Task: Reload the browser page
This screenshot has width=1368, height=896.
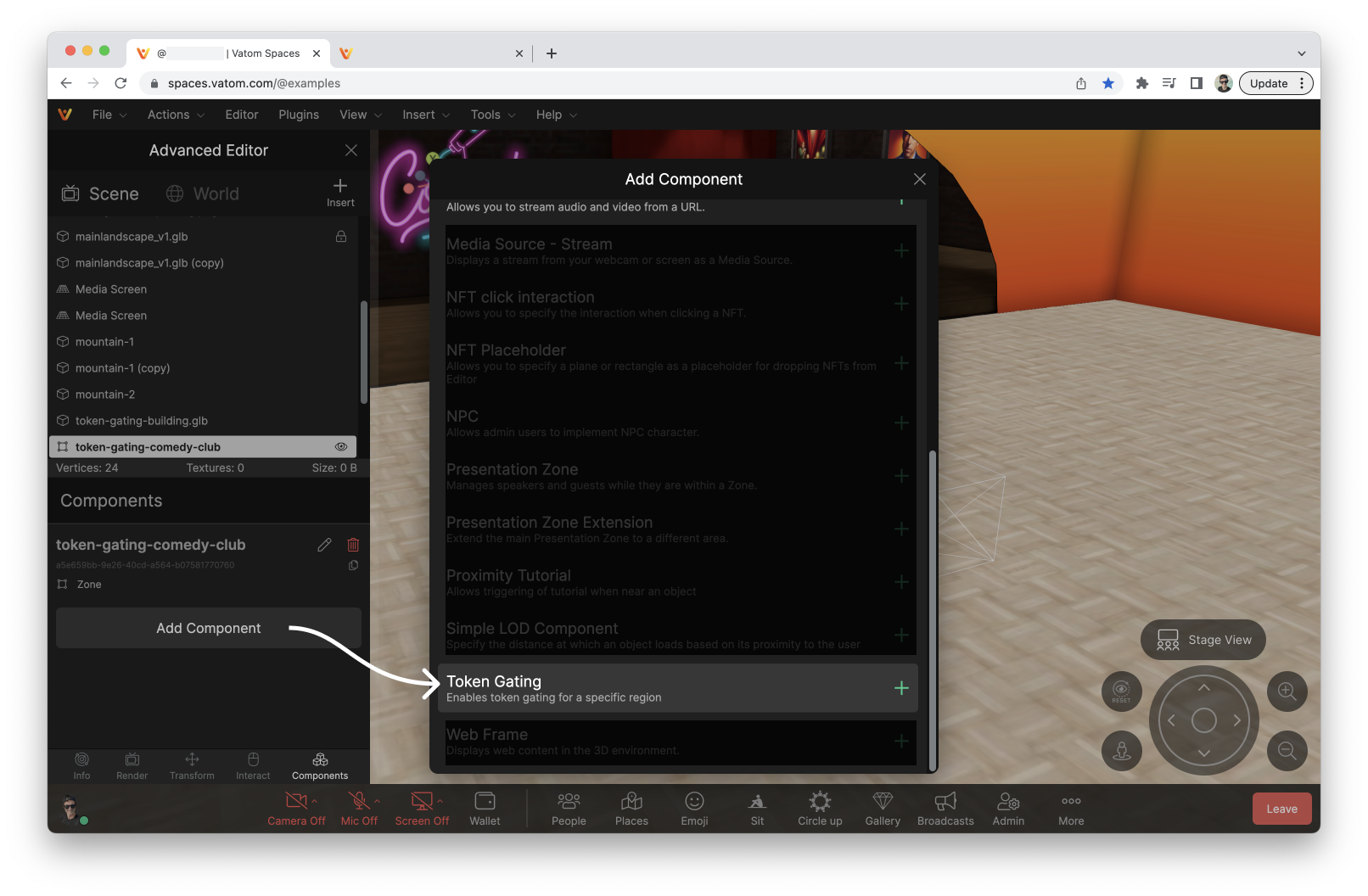Action: pos(121,83)
